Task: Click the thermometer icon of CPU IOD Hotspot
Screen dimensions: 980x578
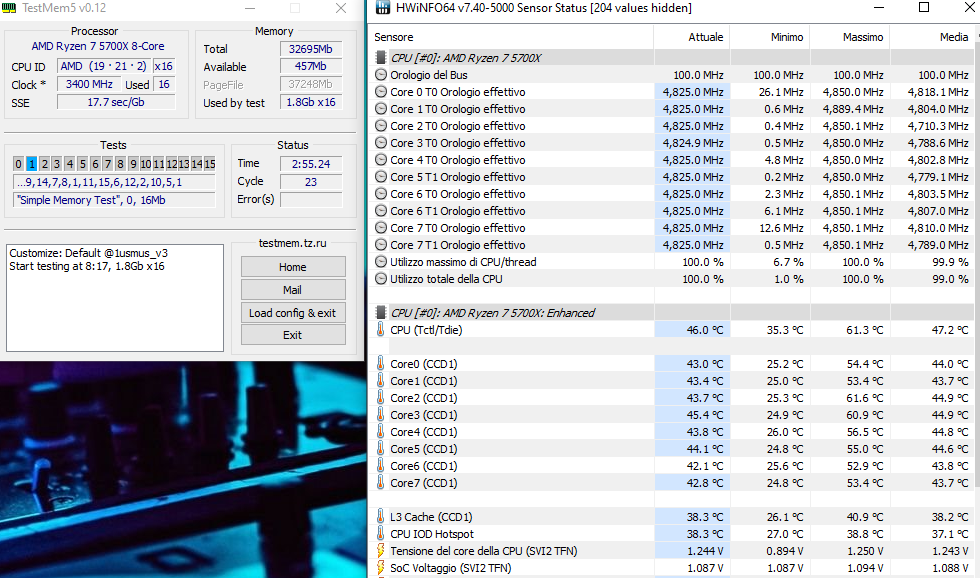Action: 381,533
